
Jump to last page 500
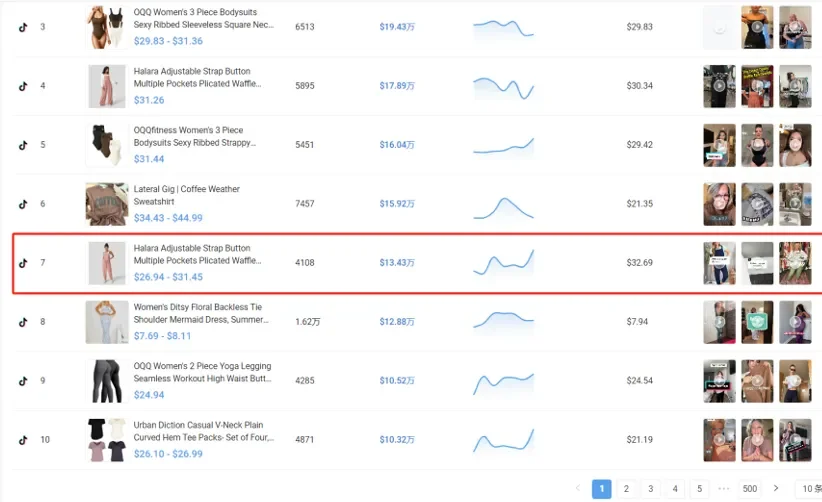(x=750, y=489)
